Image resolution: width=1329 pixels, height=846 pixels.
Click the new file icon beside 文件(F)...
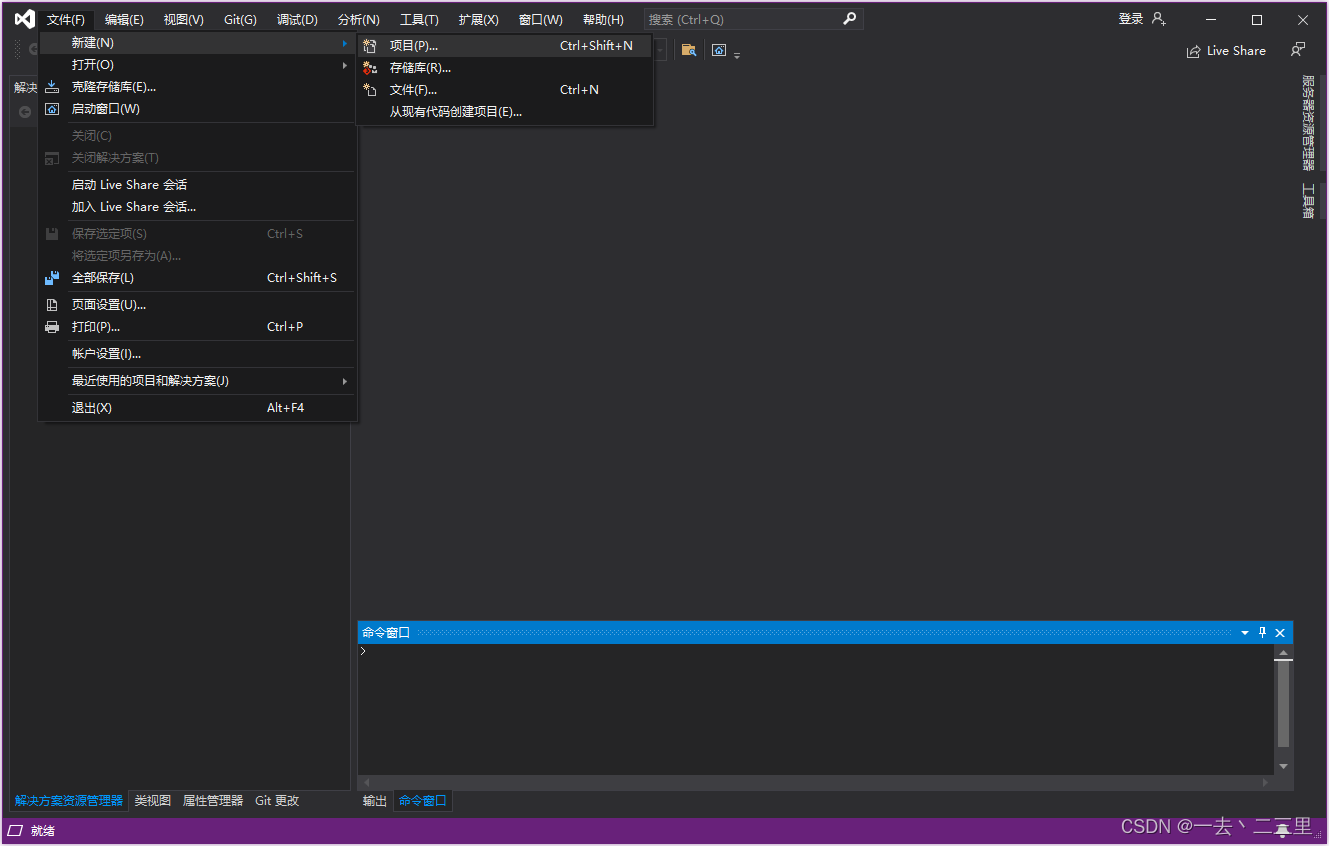coord(370,90)
